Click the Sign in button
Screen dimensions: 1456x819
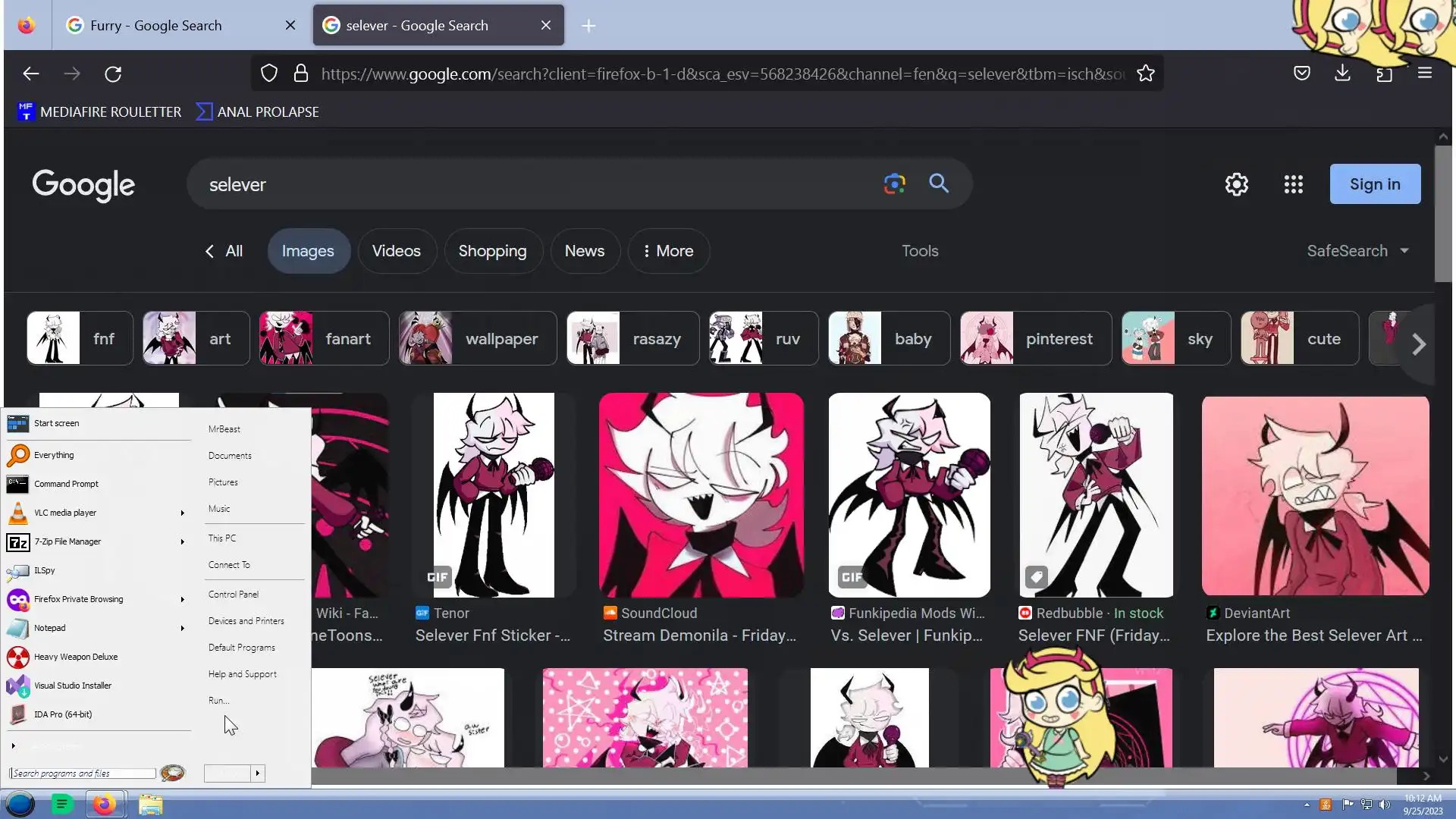(x=1374, y=184)
